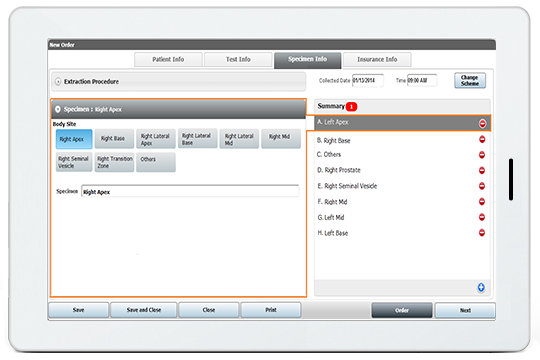Remove the G. Left Mid specimen
The image size is (540, 360).
click(482, 217)
